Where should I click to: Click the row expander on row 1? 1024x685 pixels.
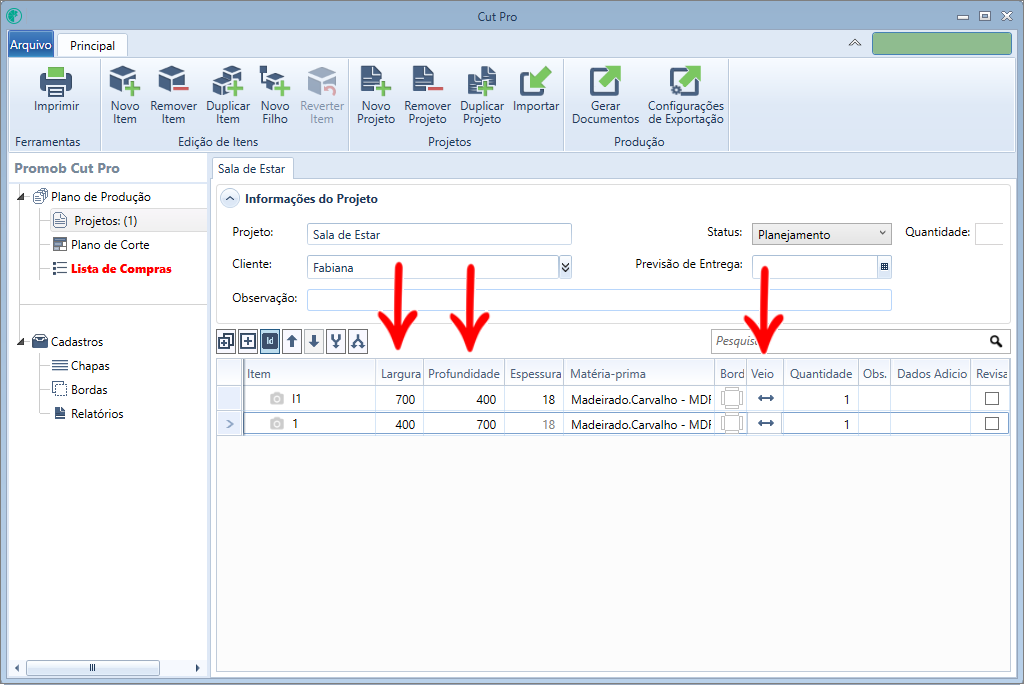pos(229,424)
